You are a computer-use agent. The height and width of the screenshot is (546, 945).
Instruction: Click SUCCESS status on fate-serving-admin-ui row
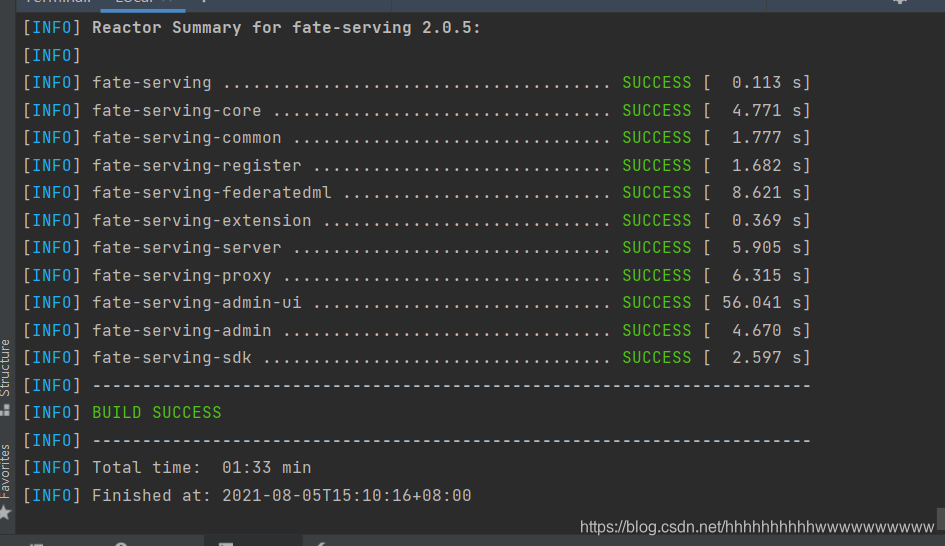tap(657, 303)
